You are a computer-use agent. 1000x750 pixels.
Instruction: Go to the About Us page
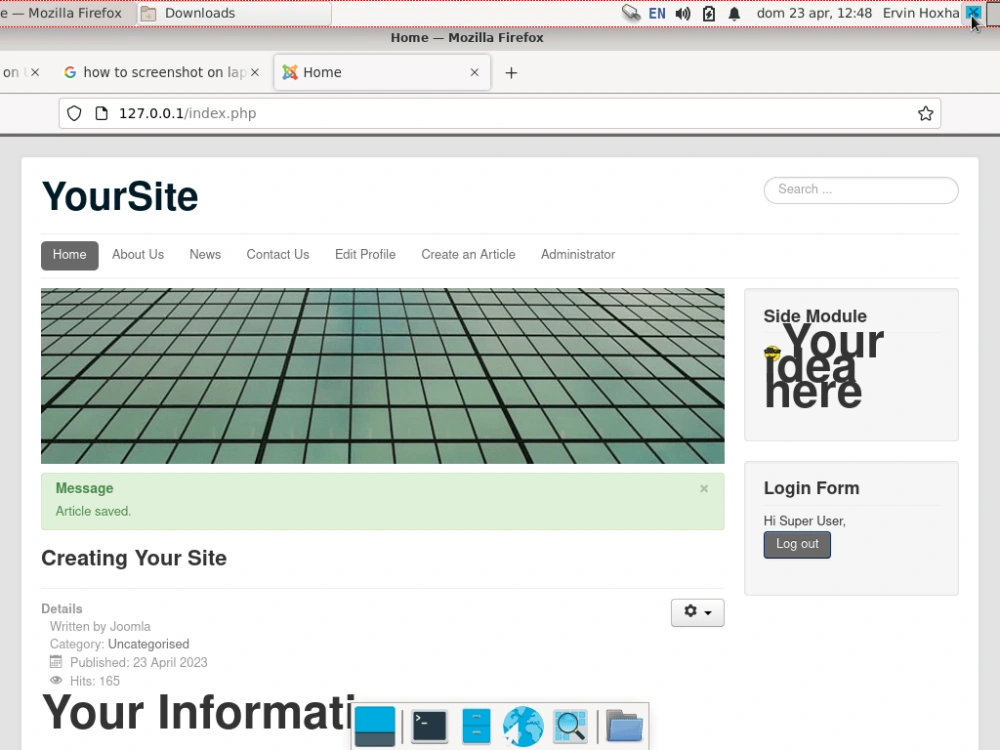pos(138,254)
